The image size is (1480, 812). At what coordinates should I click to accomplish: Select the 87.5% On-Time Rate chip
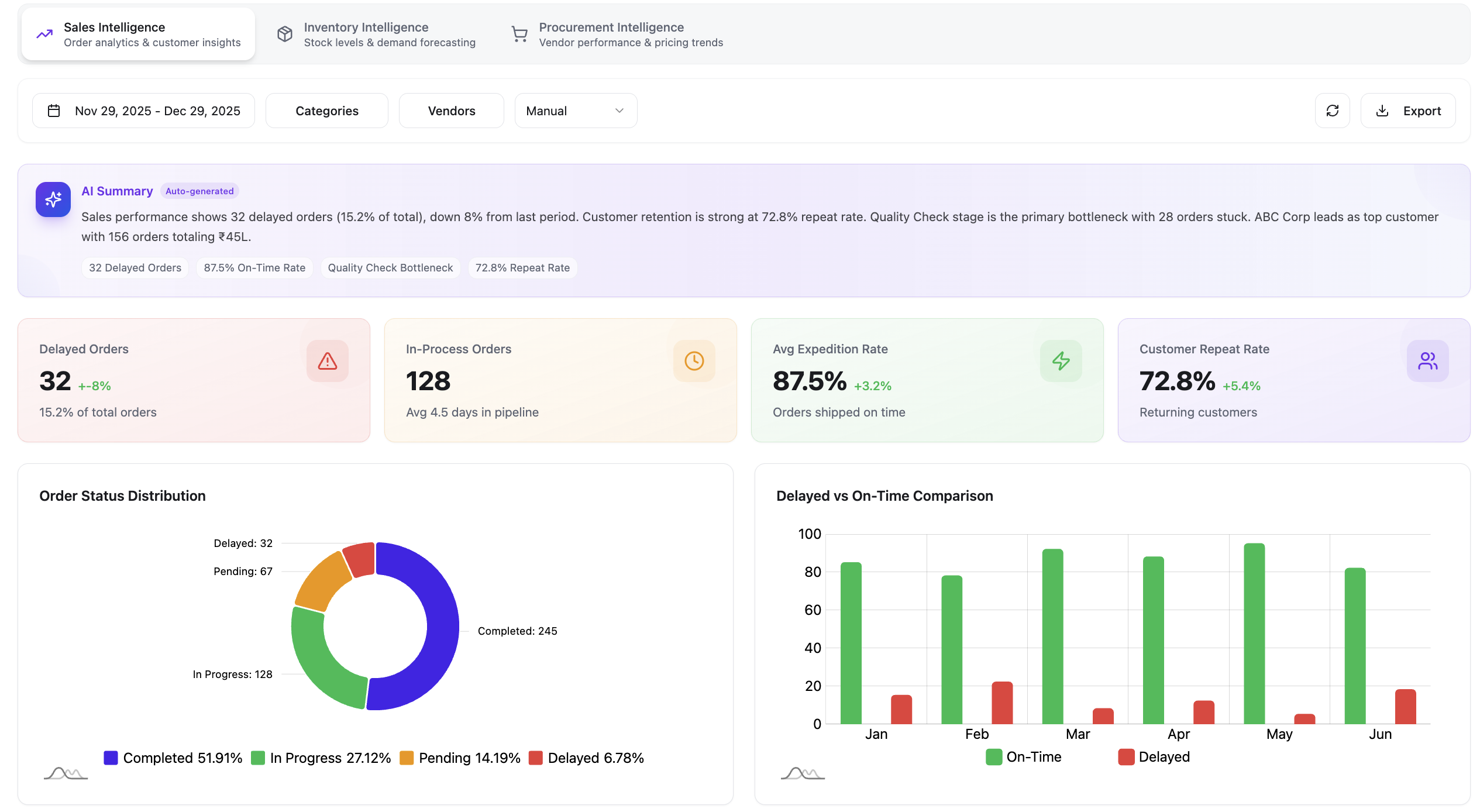[254, 268]
